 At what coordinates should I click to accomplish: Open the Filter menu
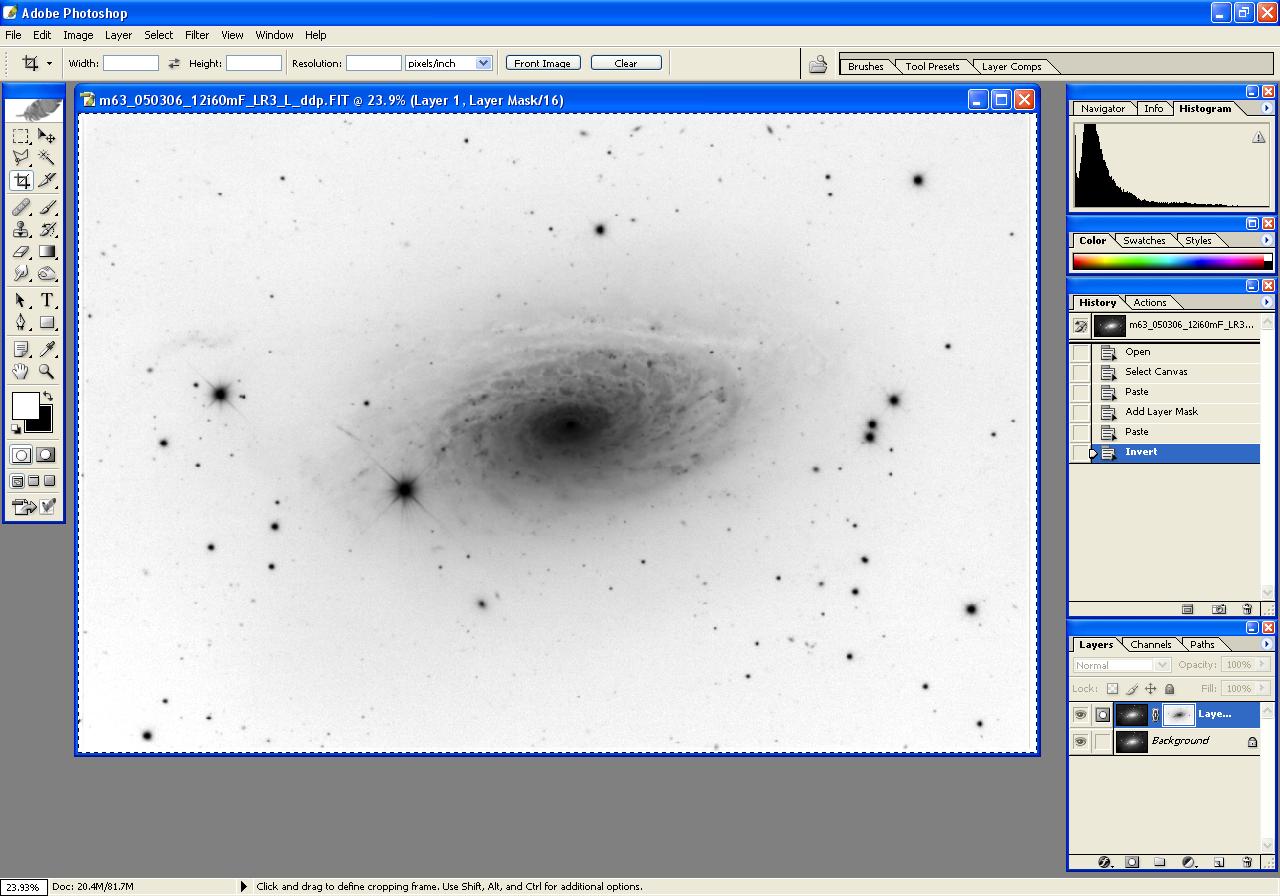point(197,35)
